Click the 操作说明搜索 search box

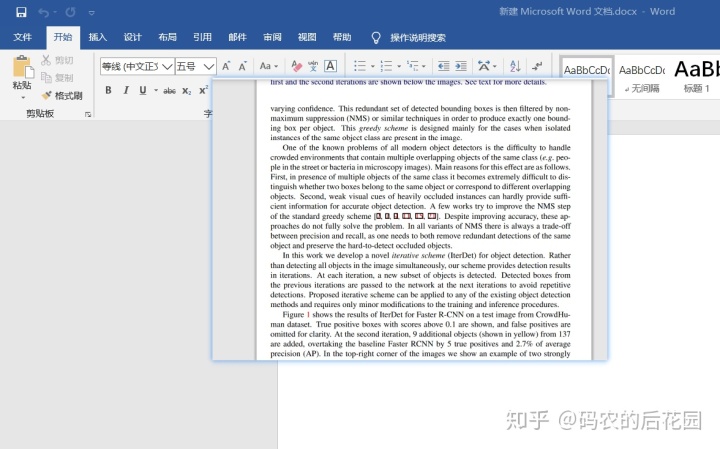point(418,38)
